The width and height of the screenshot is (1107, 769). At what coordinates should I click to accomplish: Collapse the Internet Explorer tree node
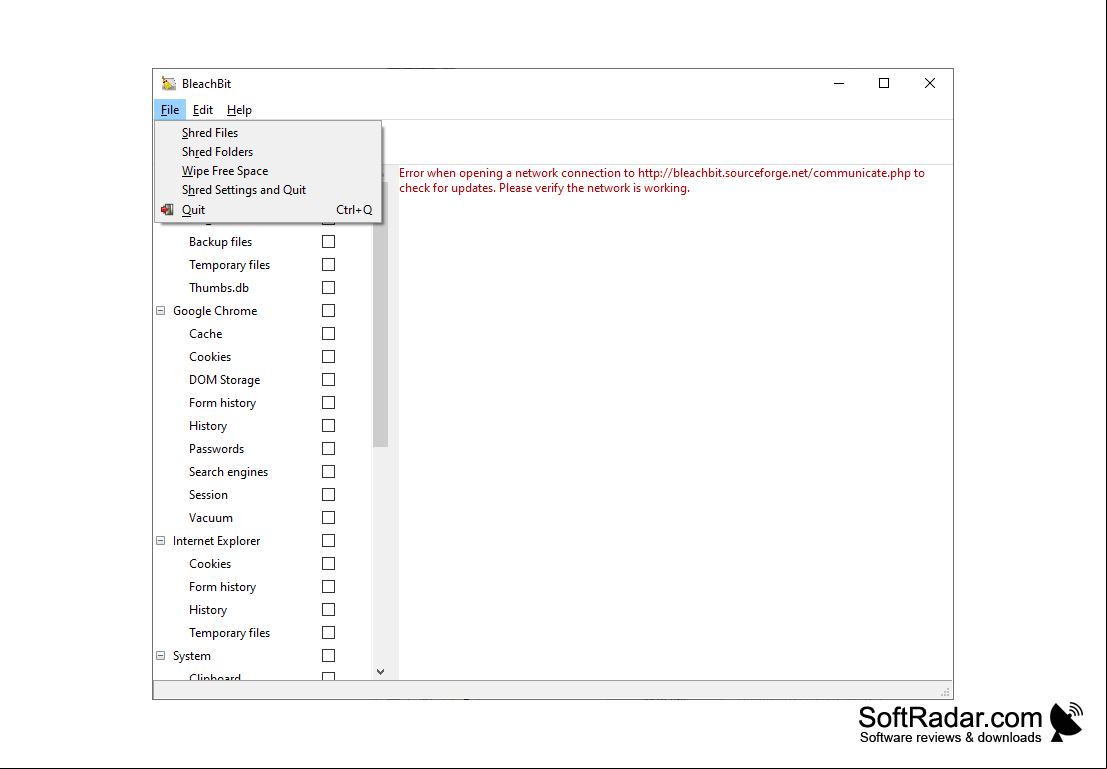coord(160,541)
